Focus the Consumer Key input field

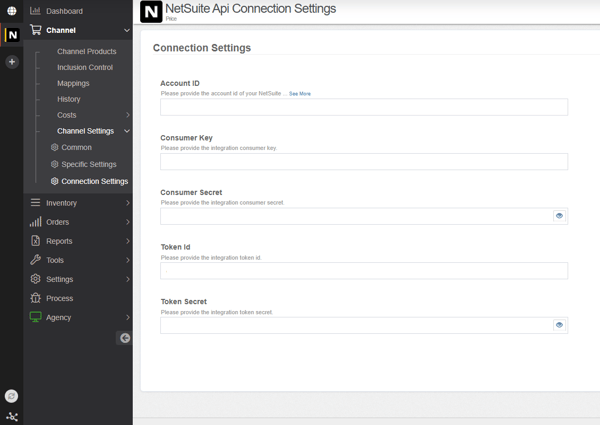click(364, 161)
